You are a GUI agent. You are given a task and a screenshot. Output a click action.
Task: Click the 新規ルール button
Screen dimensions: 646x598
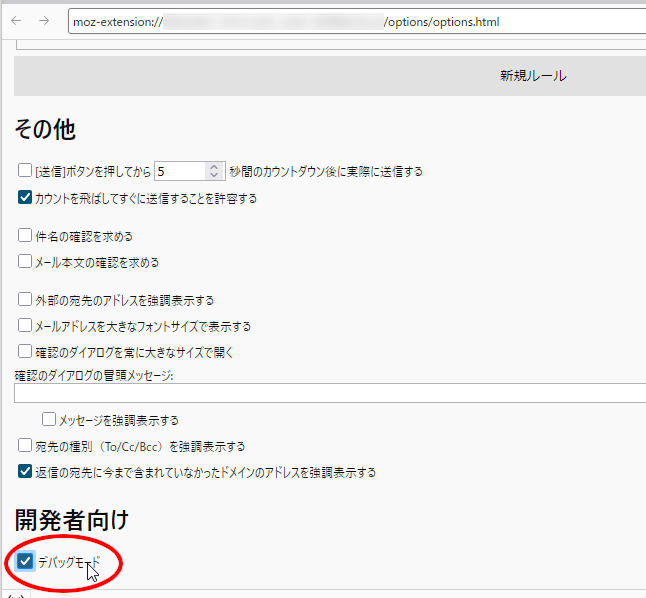pos(330,76)
